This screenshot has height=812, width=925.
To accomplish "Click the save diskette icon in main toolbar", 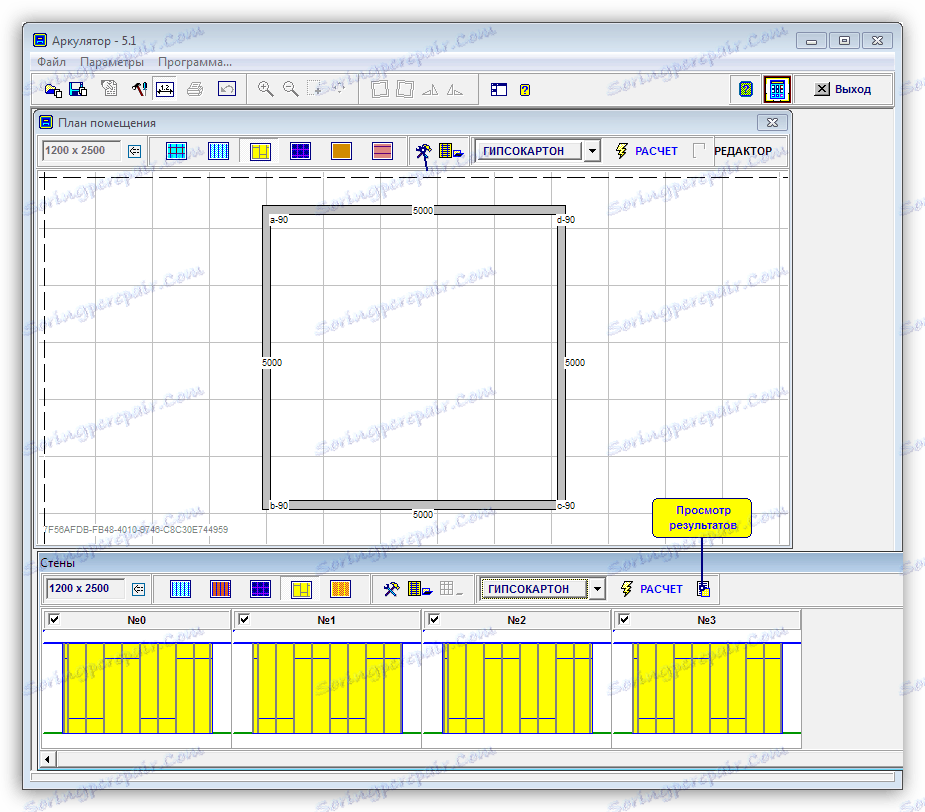I will pos(79,89).
